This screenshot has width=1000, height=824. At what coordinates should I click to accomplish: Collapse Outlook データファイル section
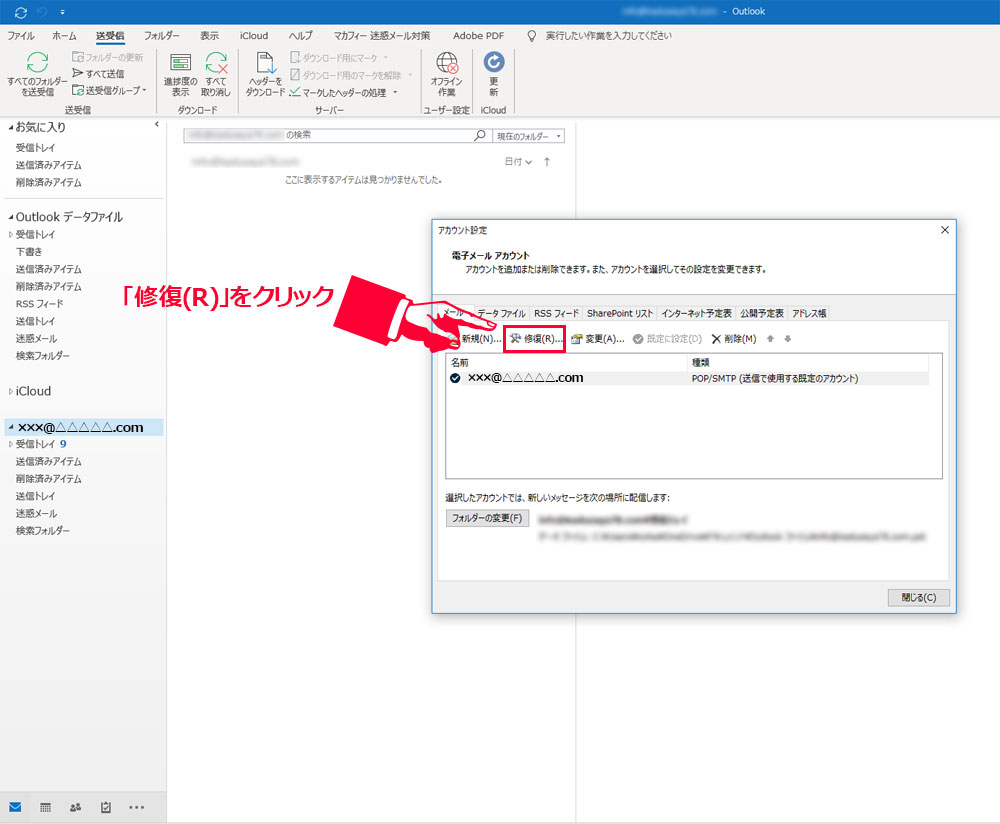[11, 217]
